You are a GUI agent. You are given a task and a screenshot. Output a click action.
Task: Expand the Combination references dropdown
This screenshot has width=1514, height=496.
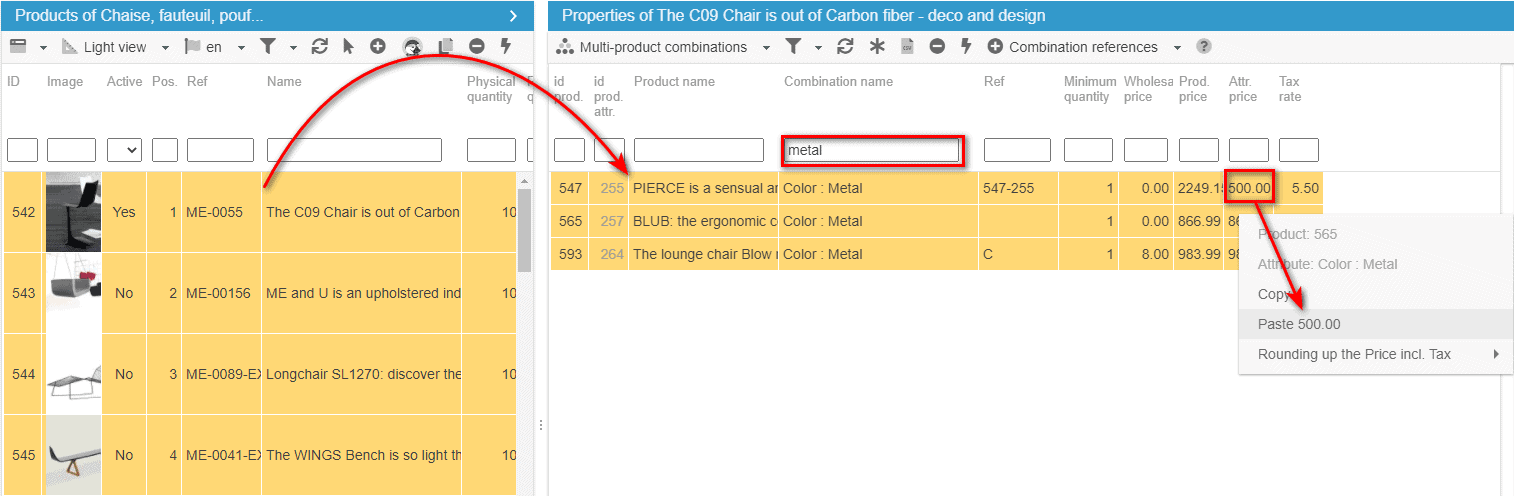[1177, 47]
